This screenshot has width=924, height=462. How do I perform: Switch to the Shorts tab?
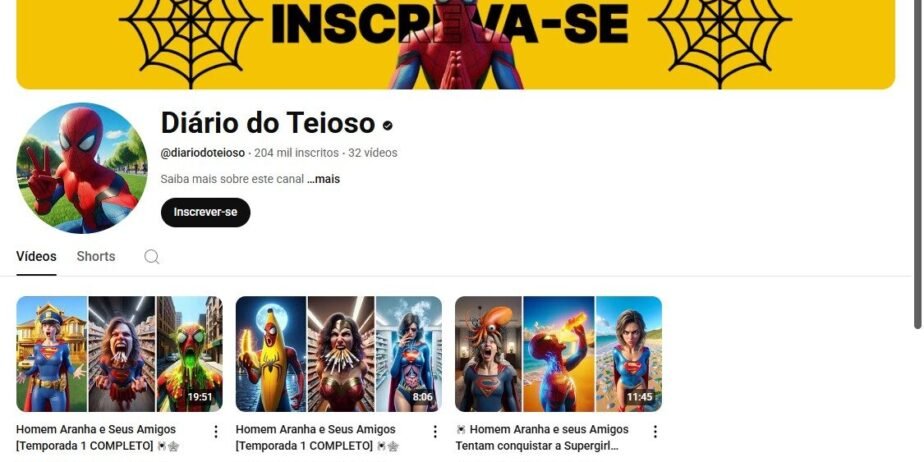[96, 256]
